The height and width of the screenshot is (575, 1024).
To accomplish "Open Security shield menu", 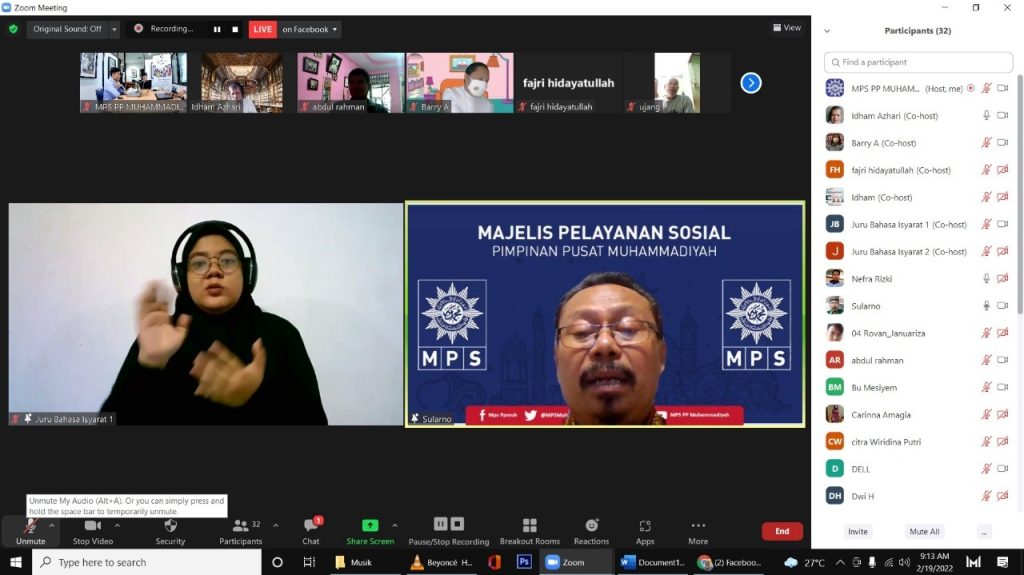I will [170, 531].
